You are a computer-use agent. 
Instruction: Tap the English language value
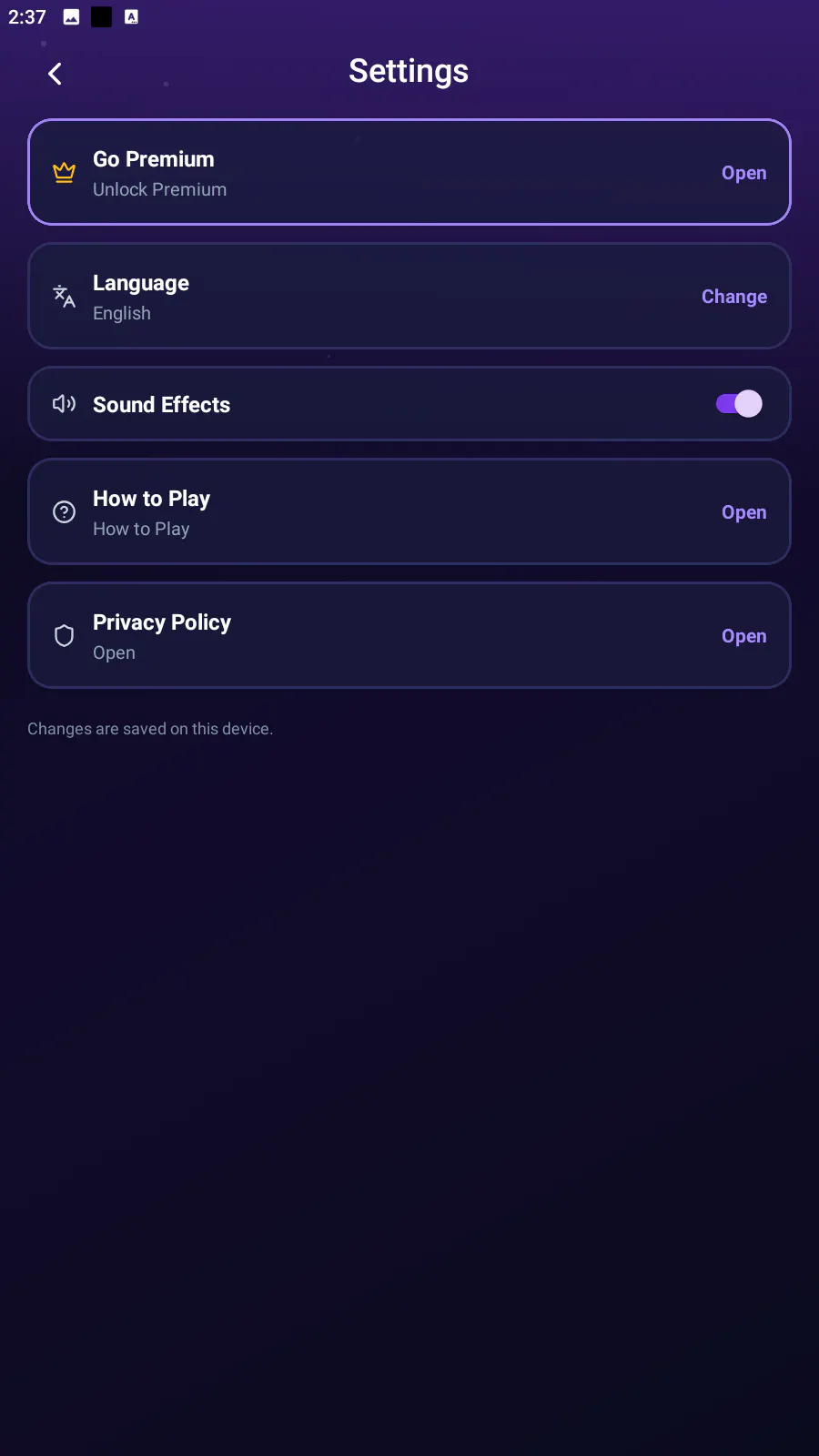(x=122, y=313)
